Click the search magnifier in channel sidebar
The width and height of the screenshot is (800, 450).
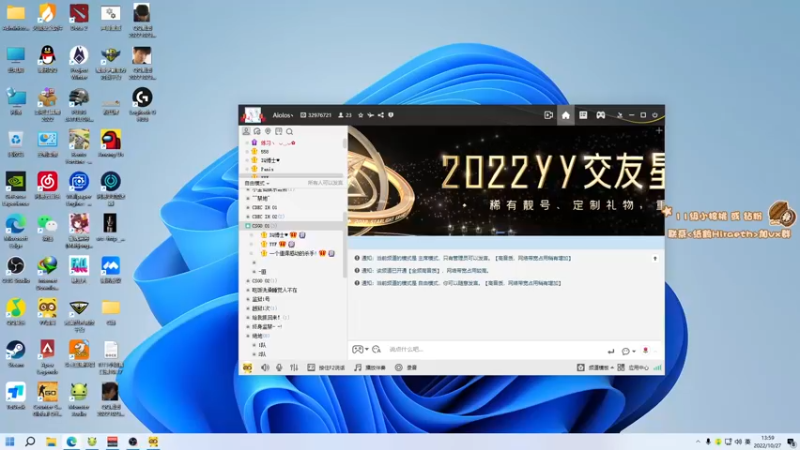289,132
